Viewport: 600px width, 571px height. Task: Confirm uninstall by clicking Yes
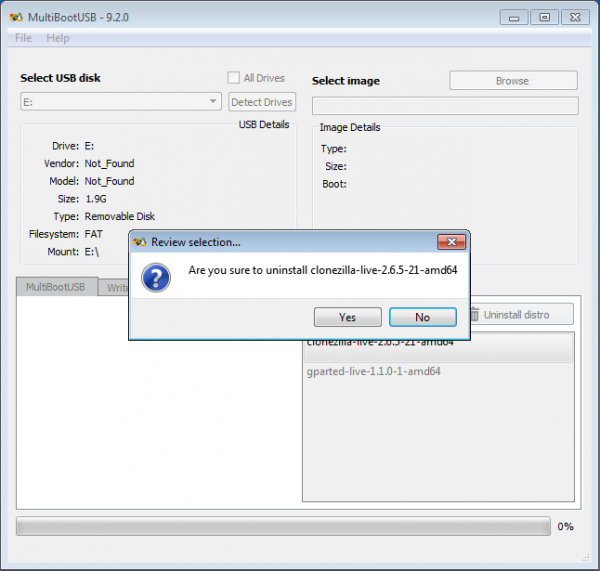click(x=347, y=317)
